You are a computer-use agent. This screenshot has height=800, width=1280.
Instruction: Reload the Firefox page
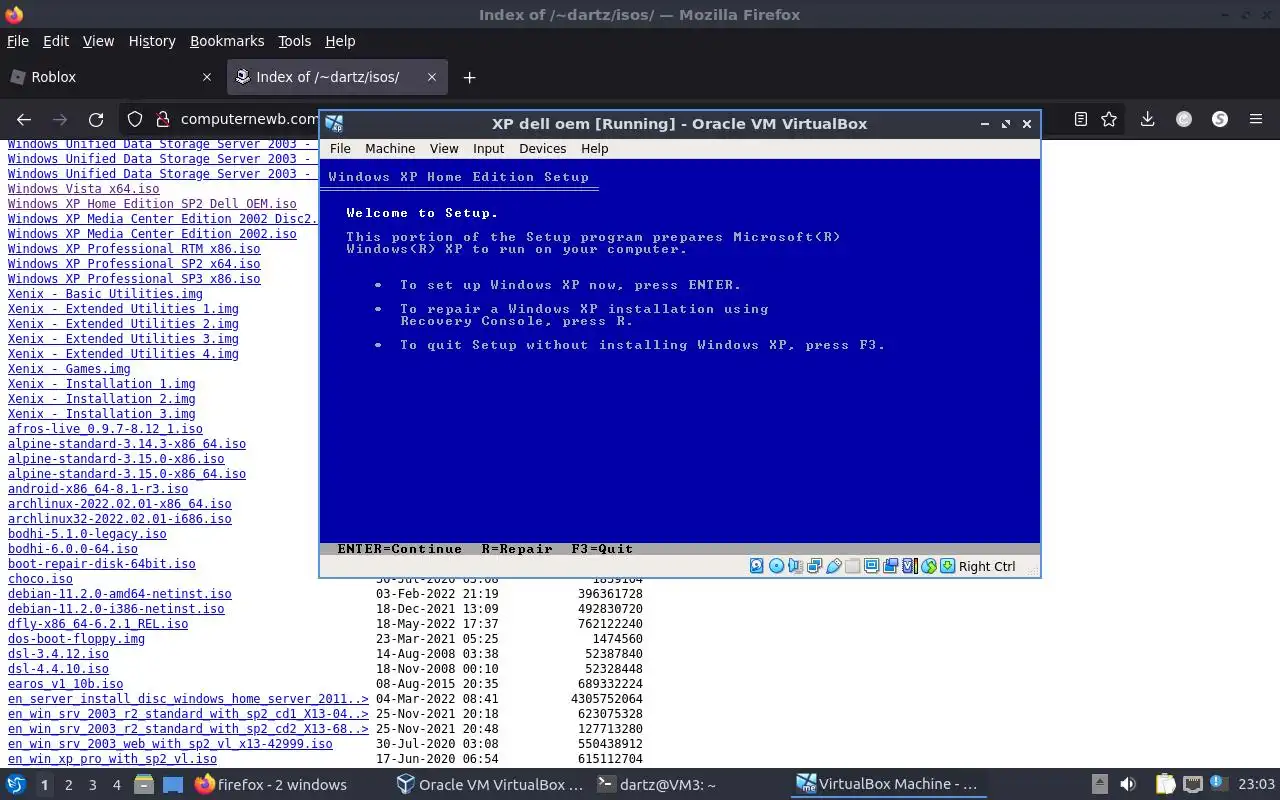96,119
